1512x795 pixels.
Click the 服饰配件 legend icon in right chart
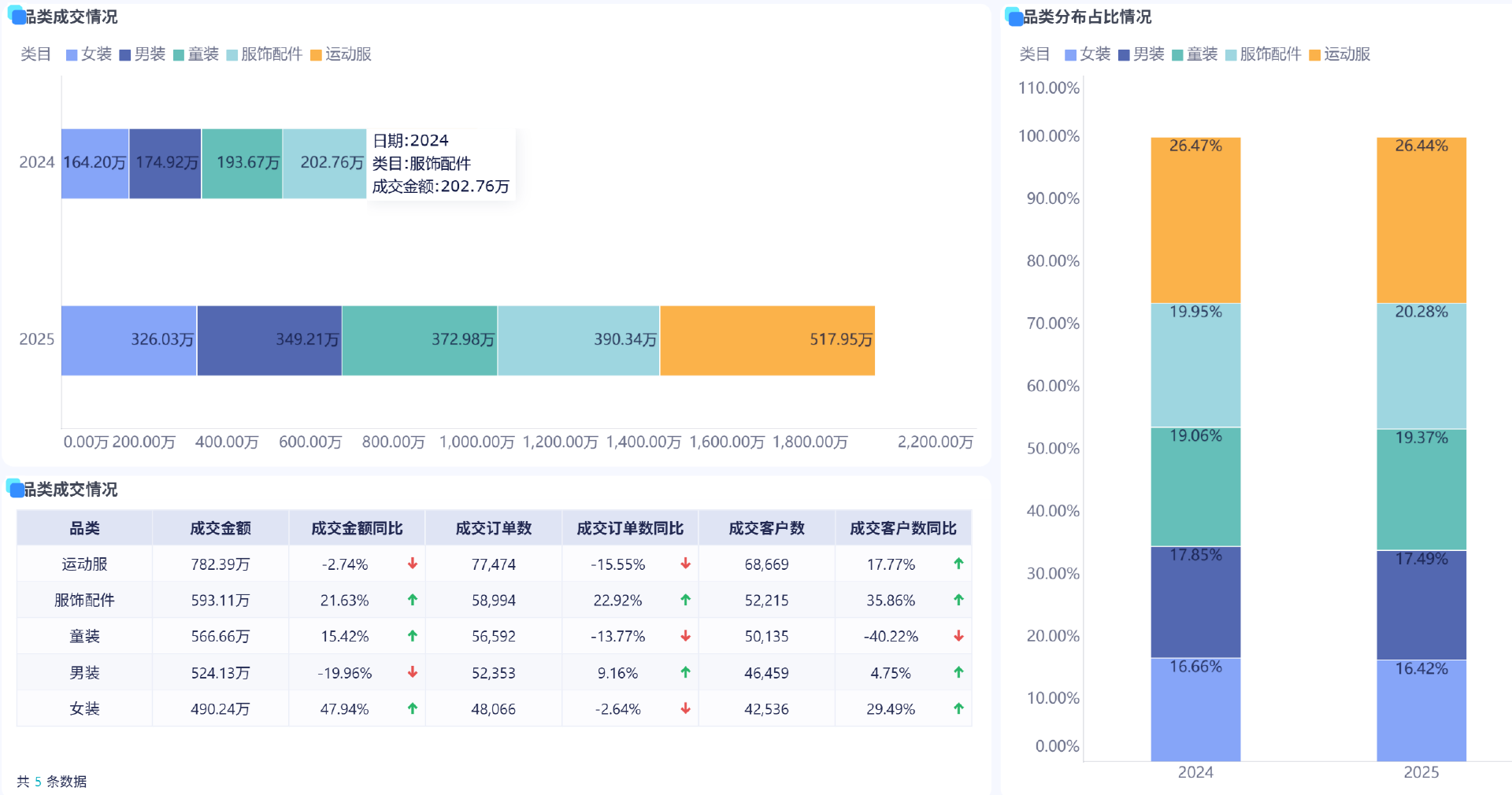pyautogui.click(x=1232, y=54)
